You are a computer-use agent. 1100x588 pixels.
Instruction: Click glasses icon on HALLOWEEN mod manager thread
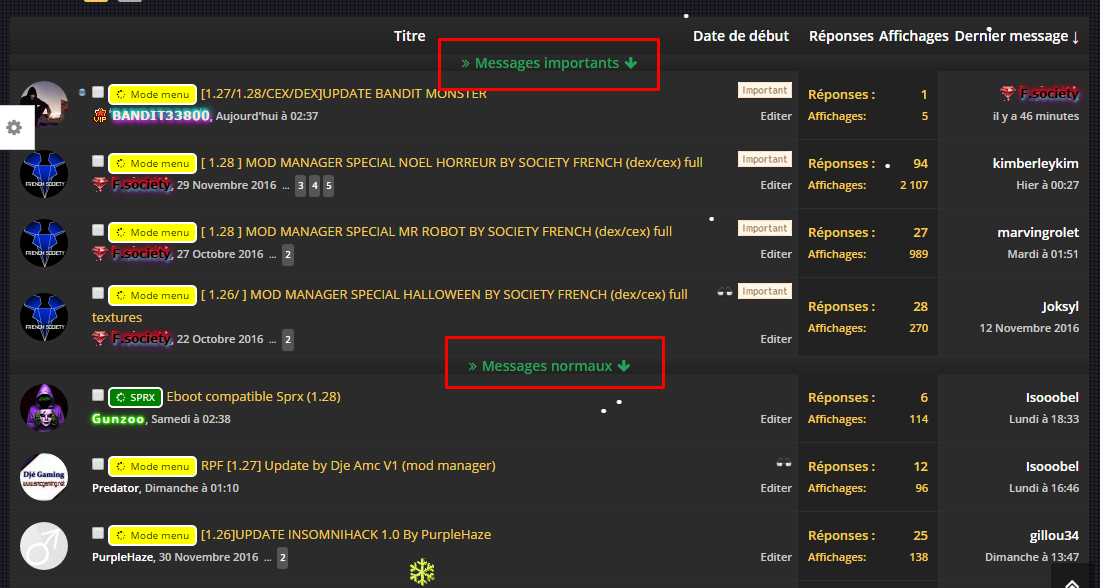click(725, 292)
